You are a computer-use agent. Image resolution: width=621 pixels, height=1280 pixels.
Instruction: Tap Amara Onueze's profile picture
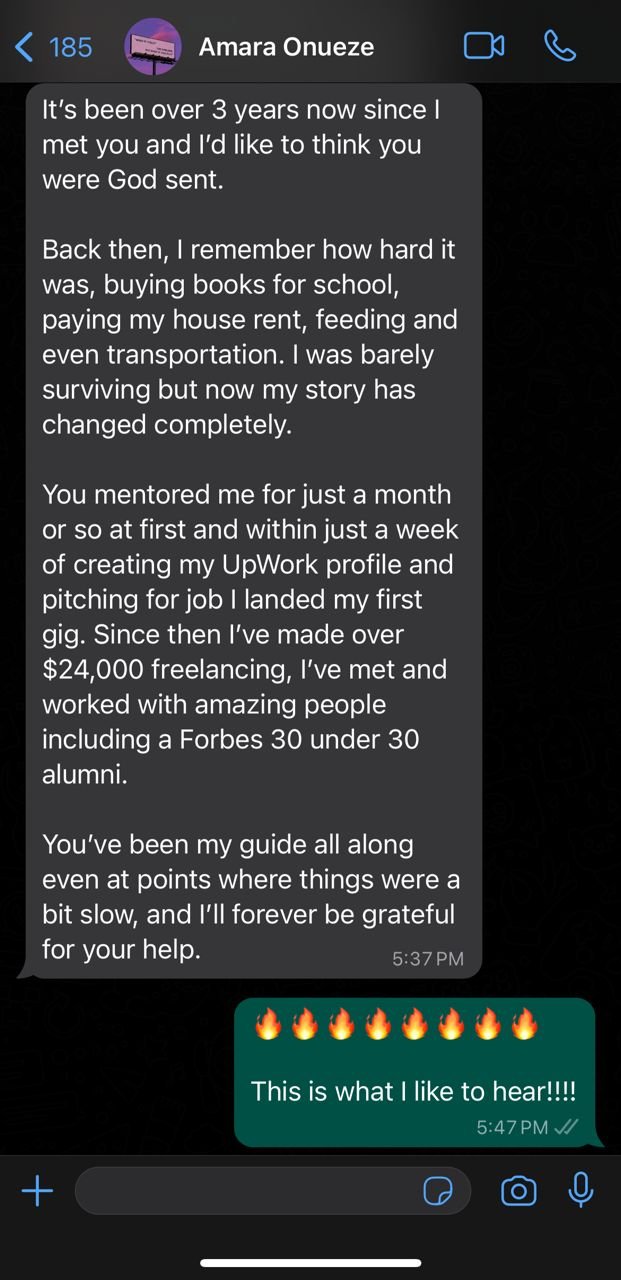tap(152, 46)
